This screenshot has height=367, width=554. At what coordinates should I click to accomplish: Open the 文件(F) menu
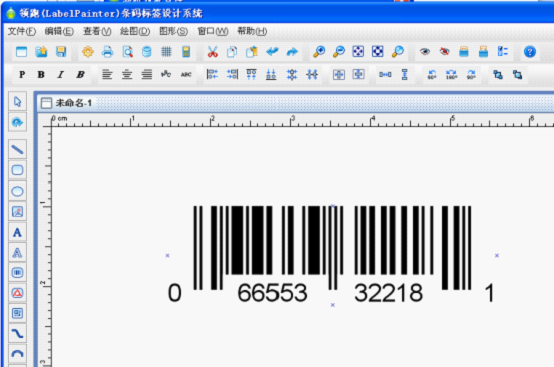pyautogui.click(x=22, y=31)
